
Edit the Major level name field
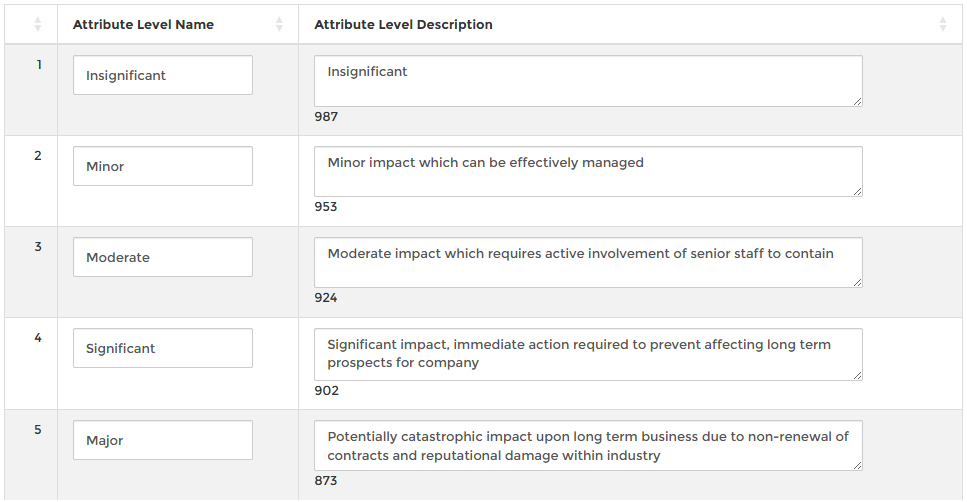(x=163, y=440)
